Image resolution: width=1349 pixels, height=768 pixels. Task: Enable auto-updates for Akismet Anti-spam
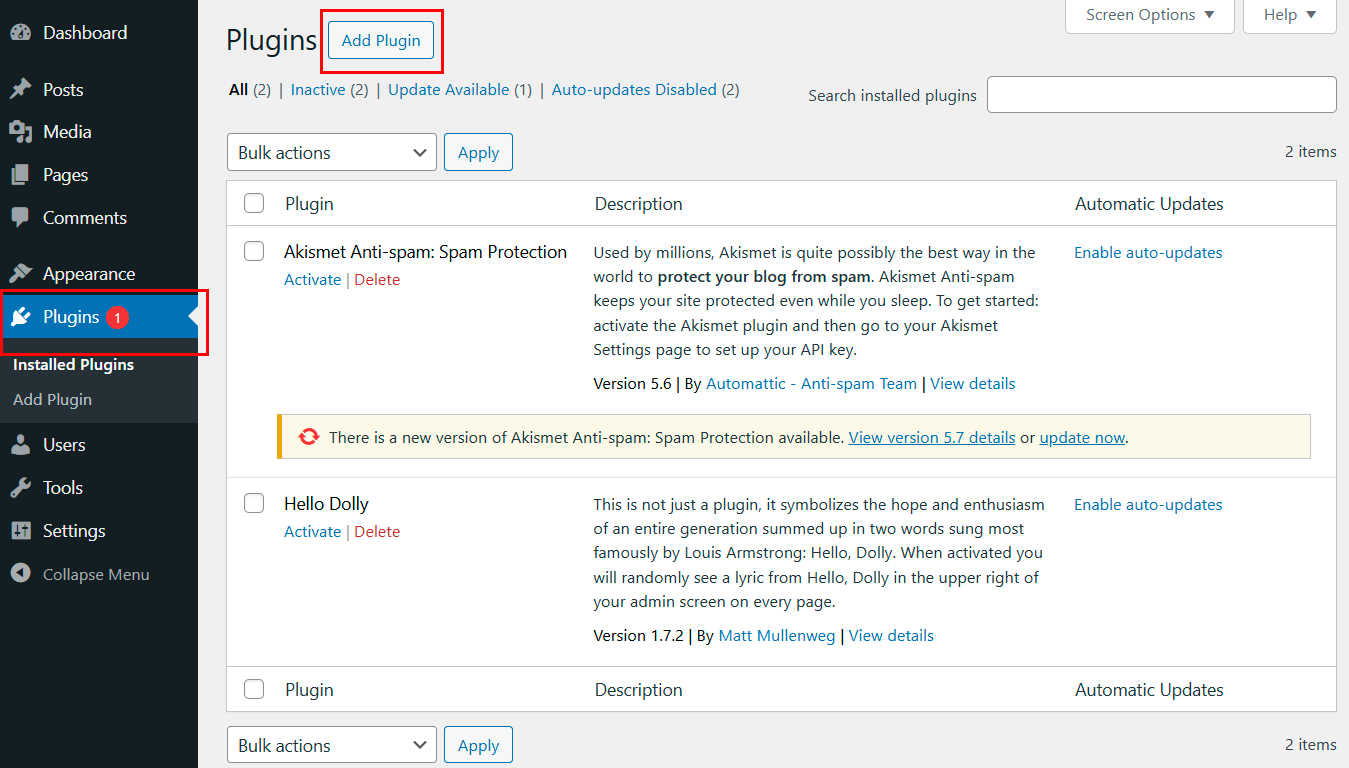click(x=1148, y=253)
